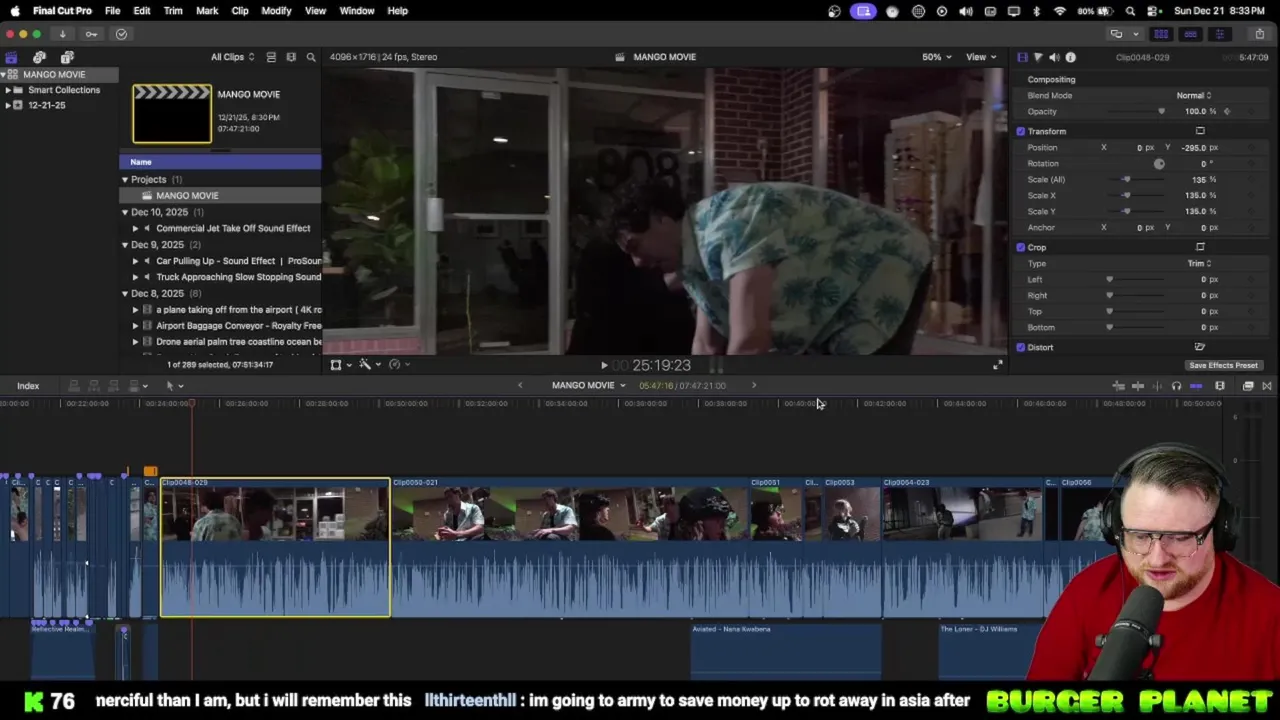Select Commercial Jet Take Off Sound Effect clip
Screen dimensions: 1280x720
tap(233, 228)
